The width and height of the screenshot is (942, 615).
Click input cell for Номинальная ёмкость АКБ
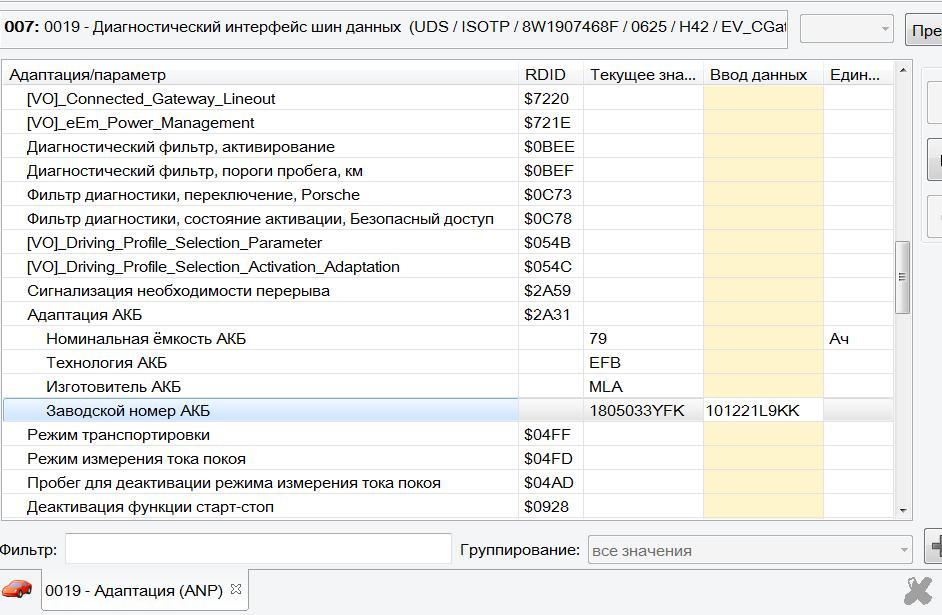pyautogui.click(x=763, y=339)
